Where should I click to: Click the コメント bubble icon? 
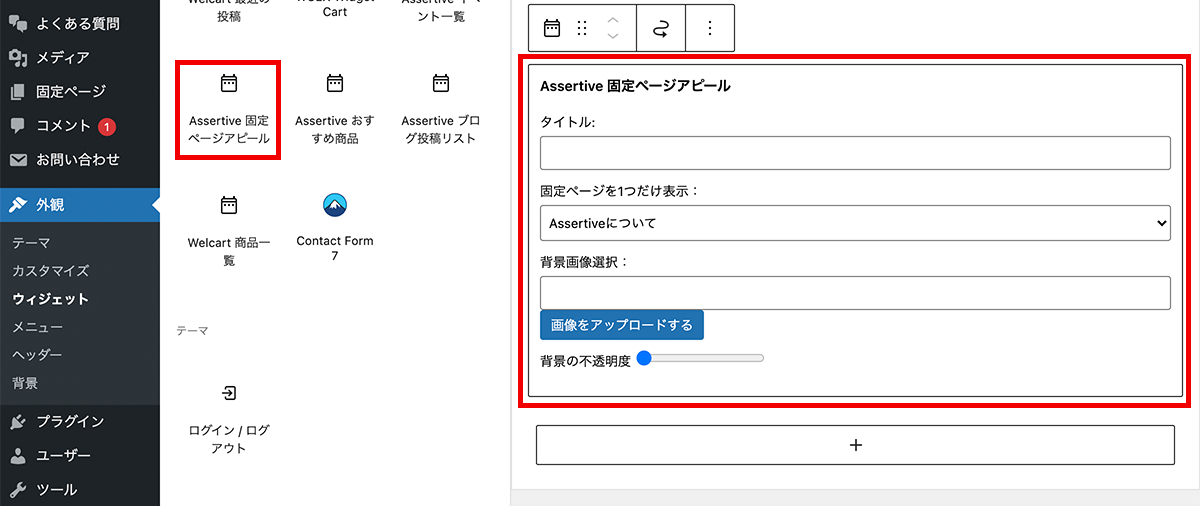click(18, 126)
